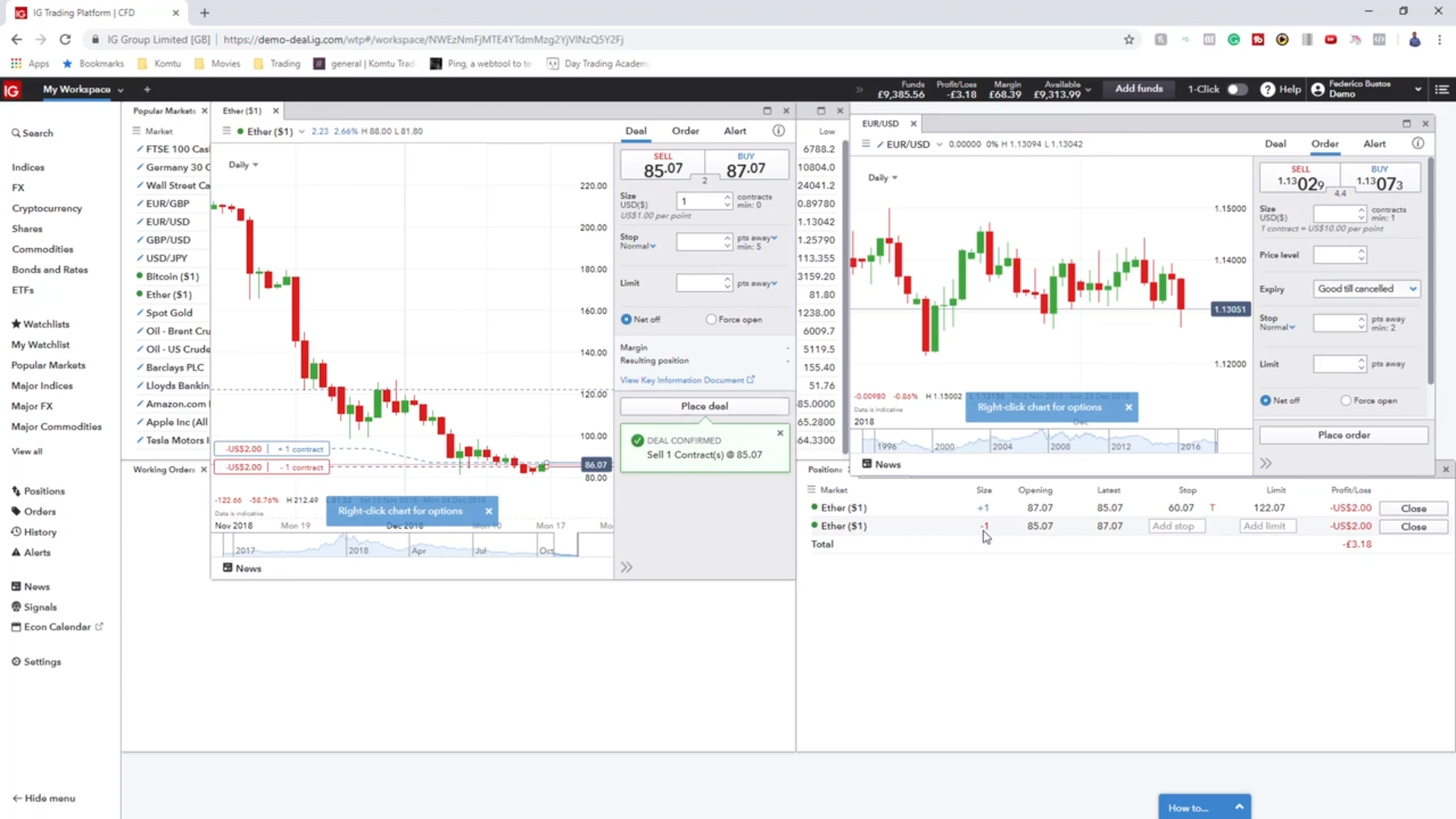Select Net off in EUR/USD ticket
1456x819 pixels.
(x=1266, y=400)
